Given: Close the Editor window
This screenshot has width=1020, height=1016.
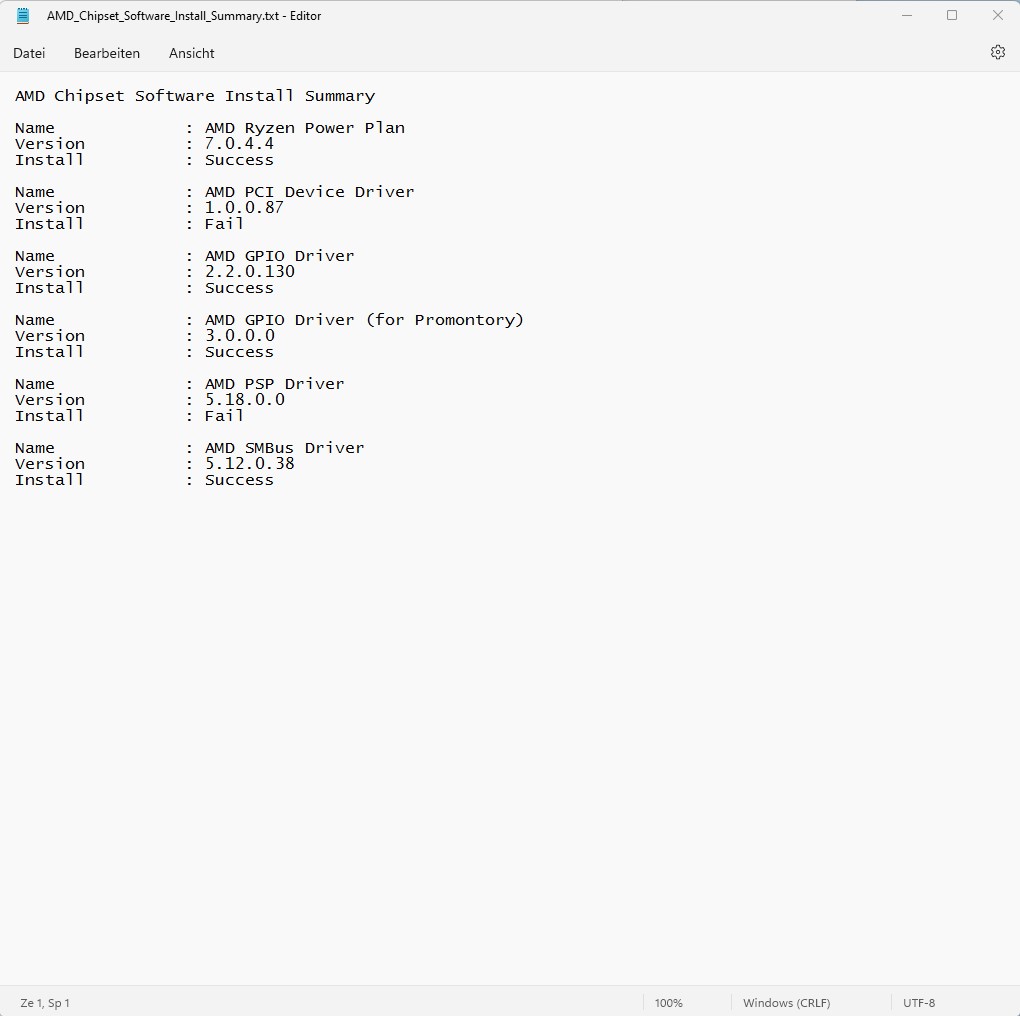Looking at the screenshot, I should (997, 16).
